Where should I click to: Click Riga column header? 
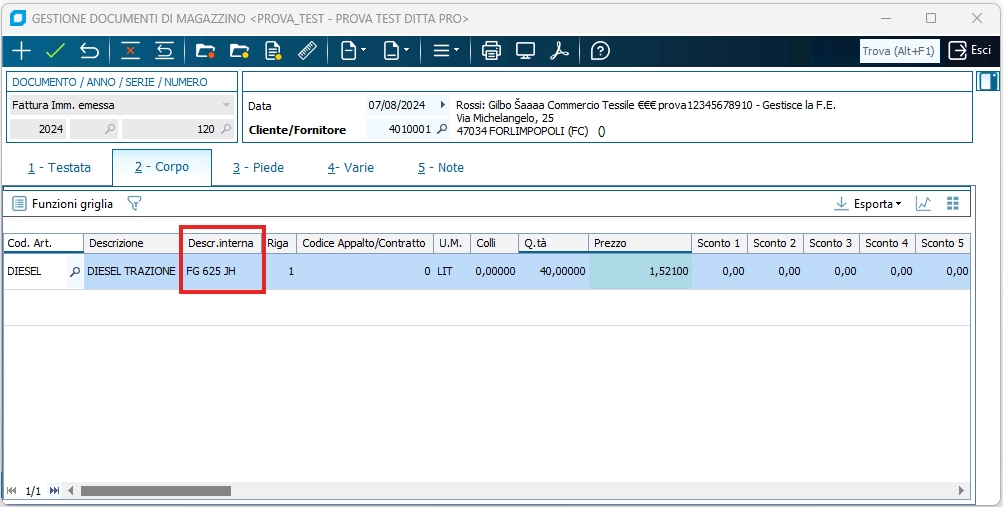279,243
